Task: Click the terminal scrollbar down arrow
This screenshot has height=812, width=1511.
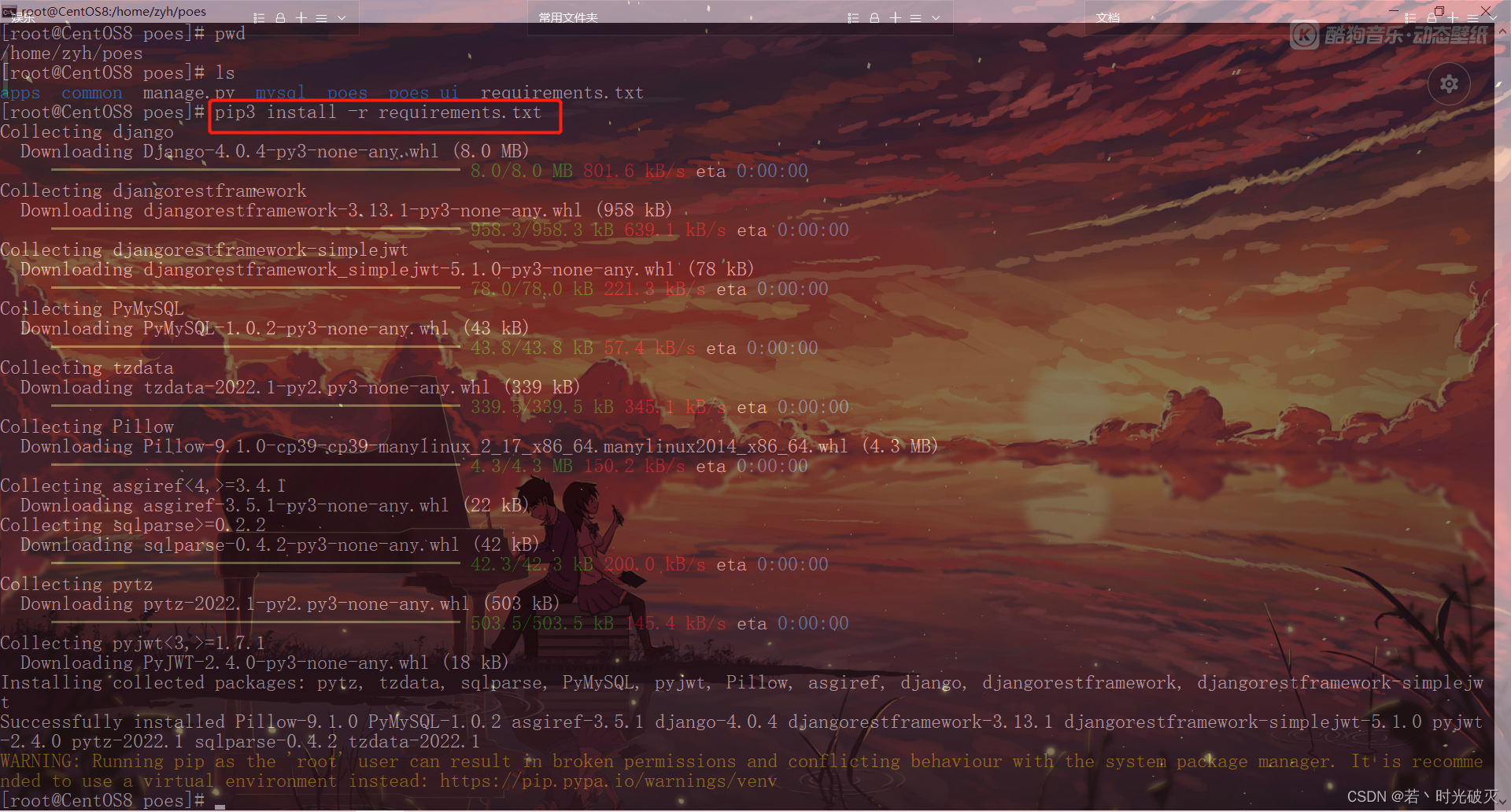Action: pyautogui.click(x=1502, y=803)
